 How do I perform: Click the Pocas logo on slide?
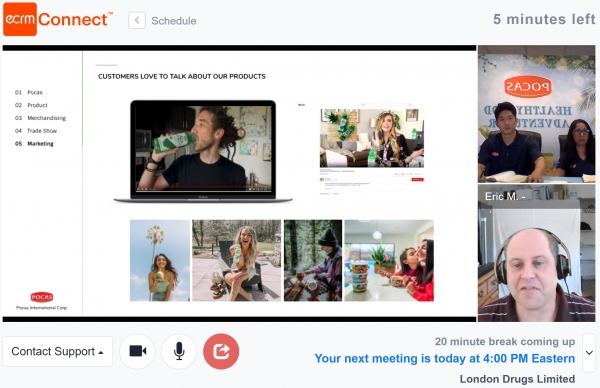(x=42, y=297)
